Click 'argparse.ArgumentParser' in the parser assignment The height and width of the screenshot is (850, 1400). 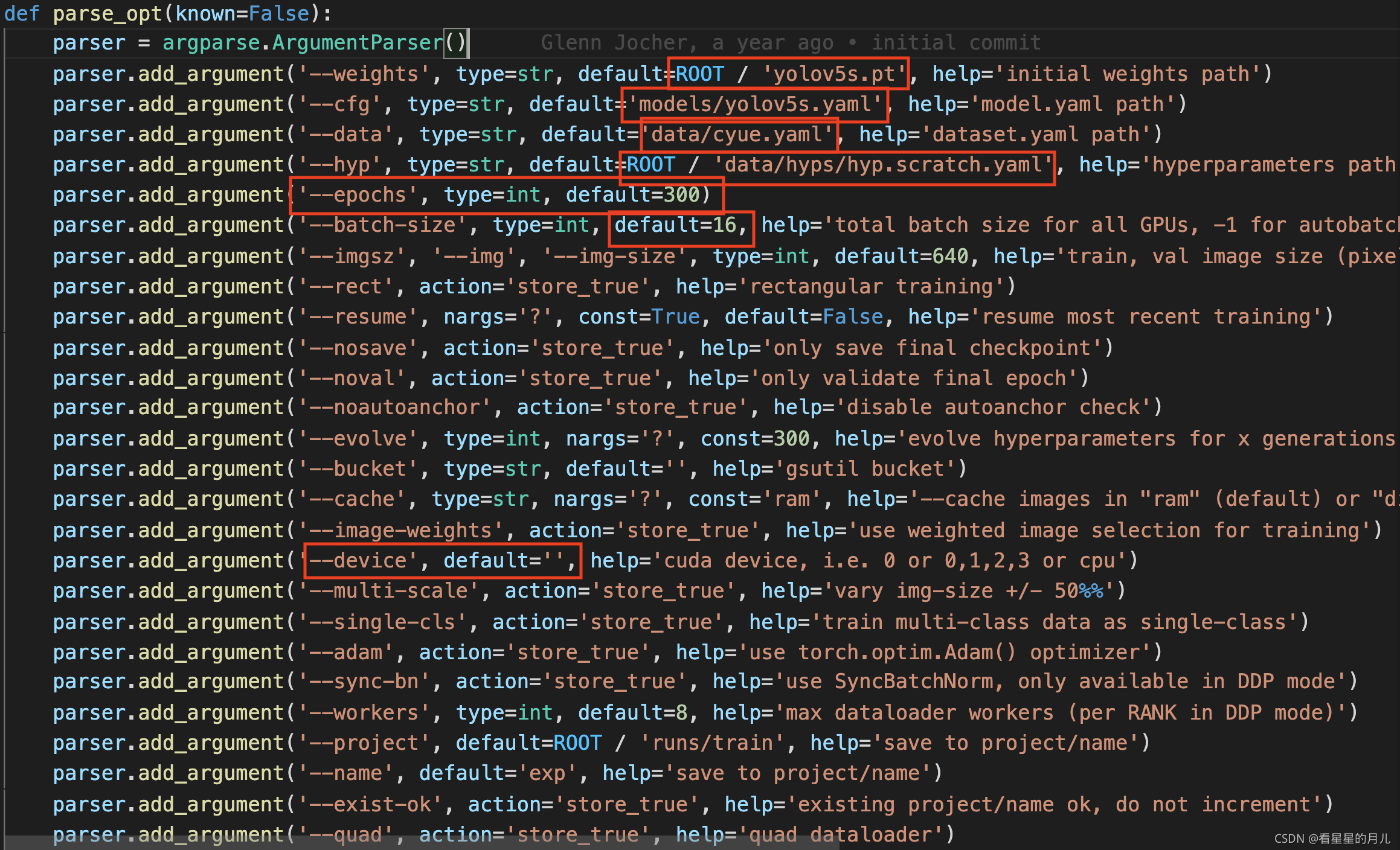(303, 43)
